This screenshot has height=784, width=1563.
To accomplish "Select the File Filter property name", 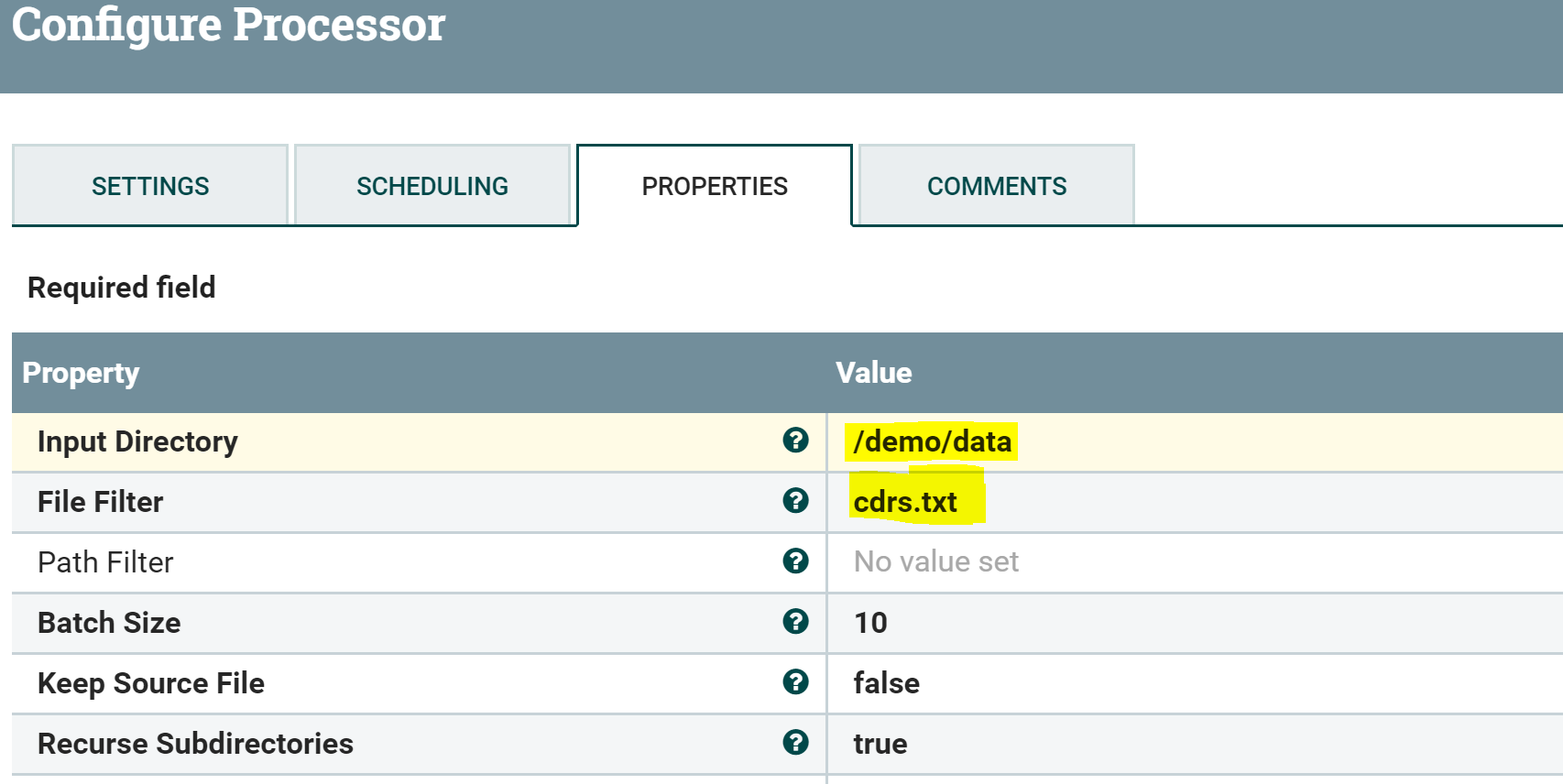I will (100, 502).
